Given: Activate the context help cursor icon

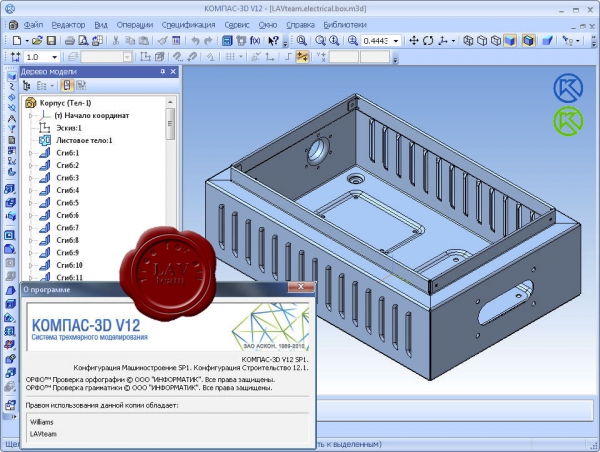Looking at the screenshot, I should (273, 41).
